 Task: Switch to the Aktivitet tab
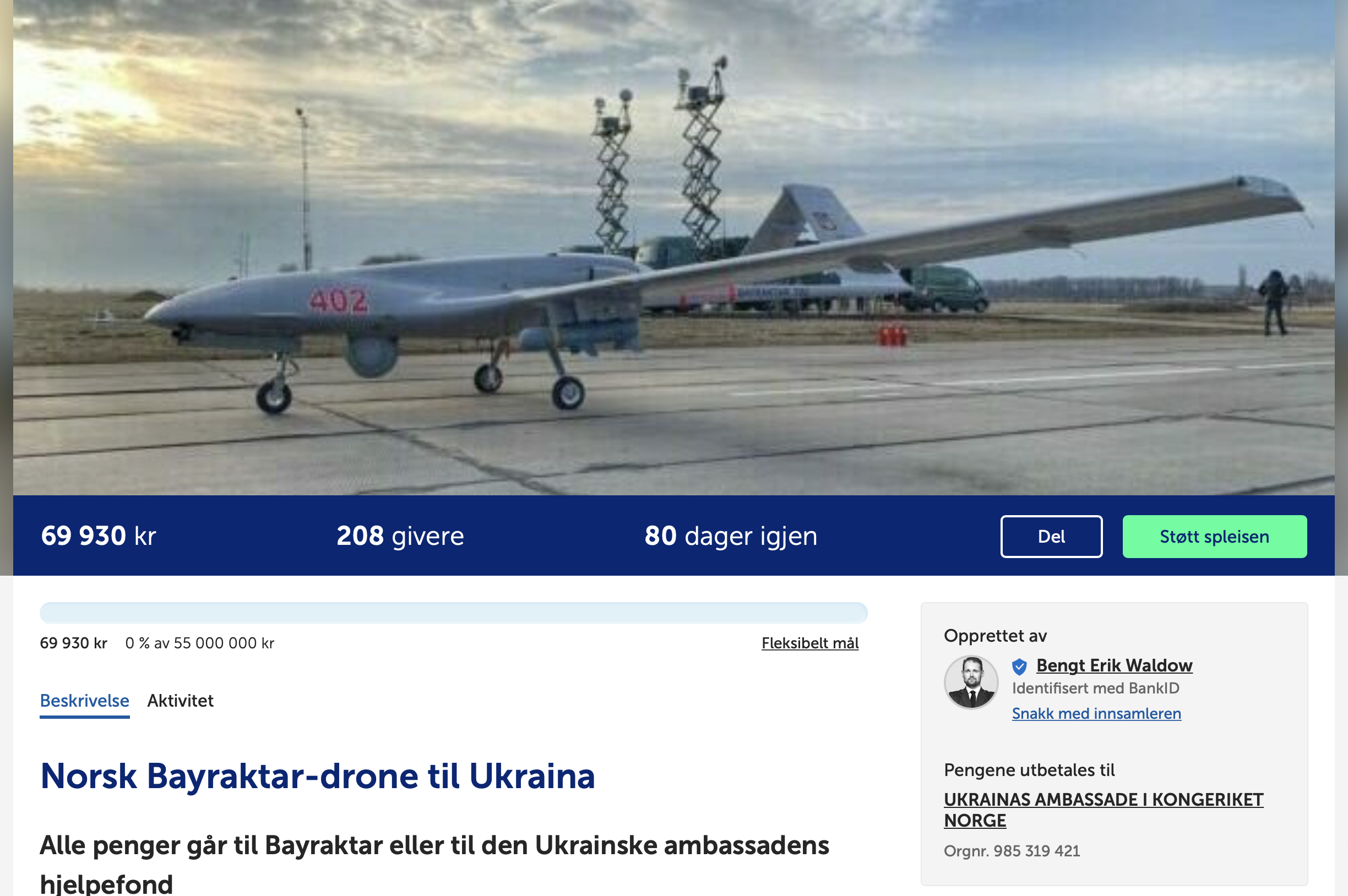(x=180, y=701)
